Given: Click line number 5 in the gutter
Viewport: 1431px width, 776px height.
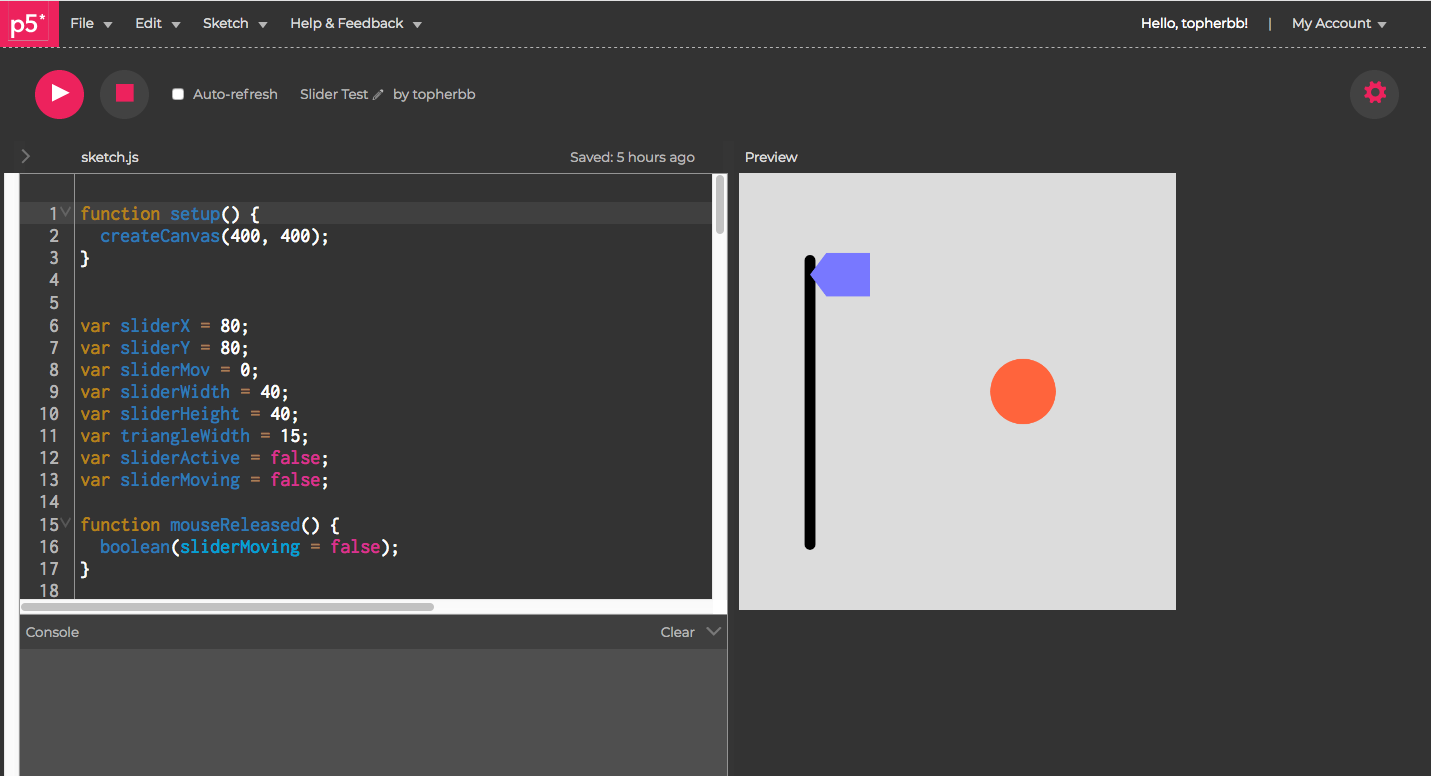Looking at the screenshot, I should [54, 303].
